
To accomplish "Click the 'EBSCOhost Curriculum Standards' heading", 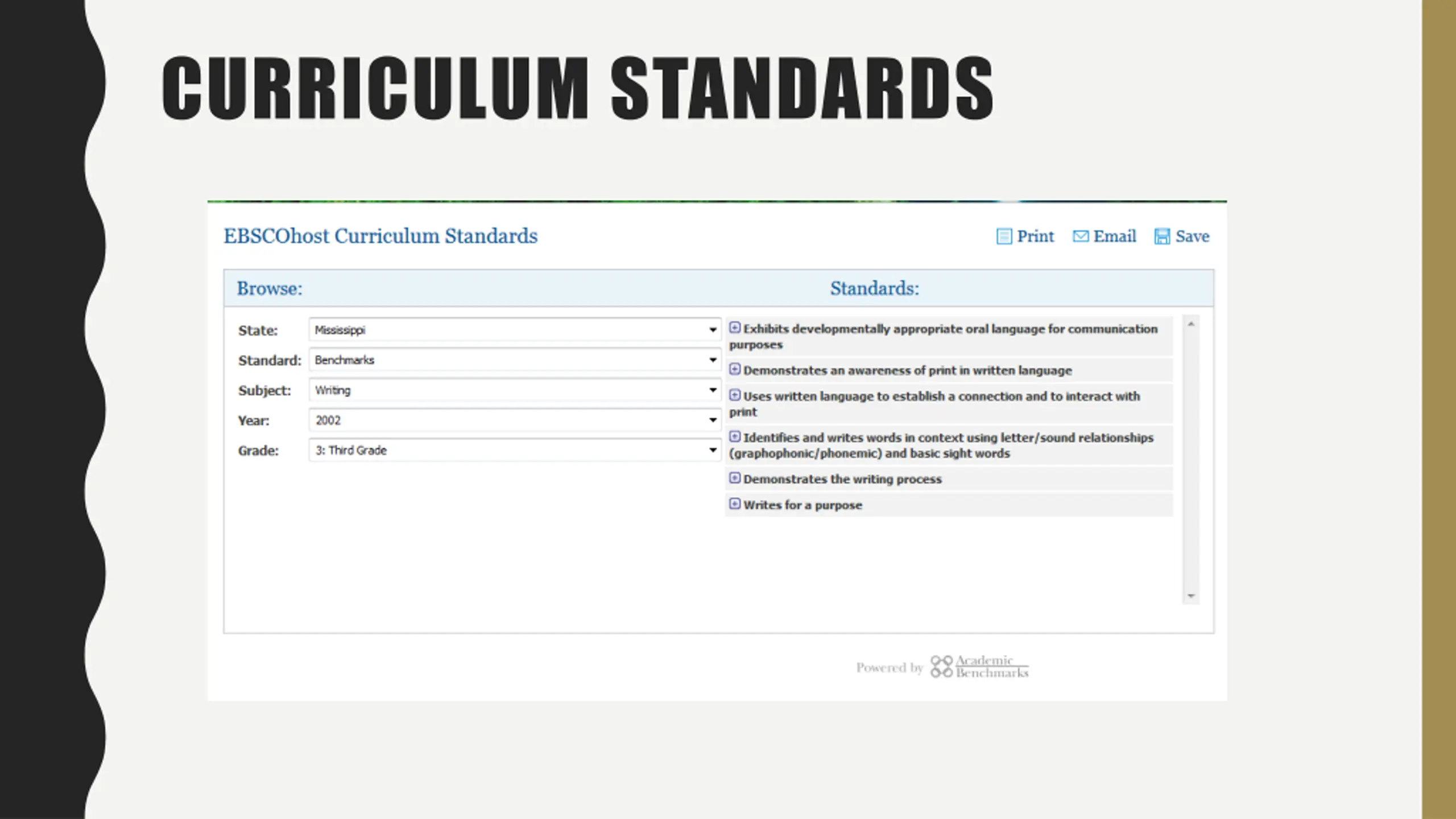I will click(380, 236).
